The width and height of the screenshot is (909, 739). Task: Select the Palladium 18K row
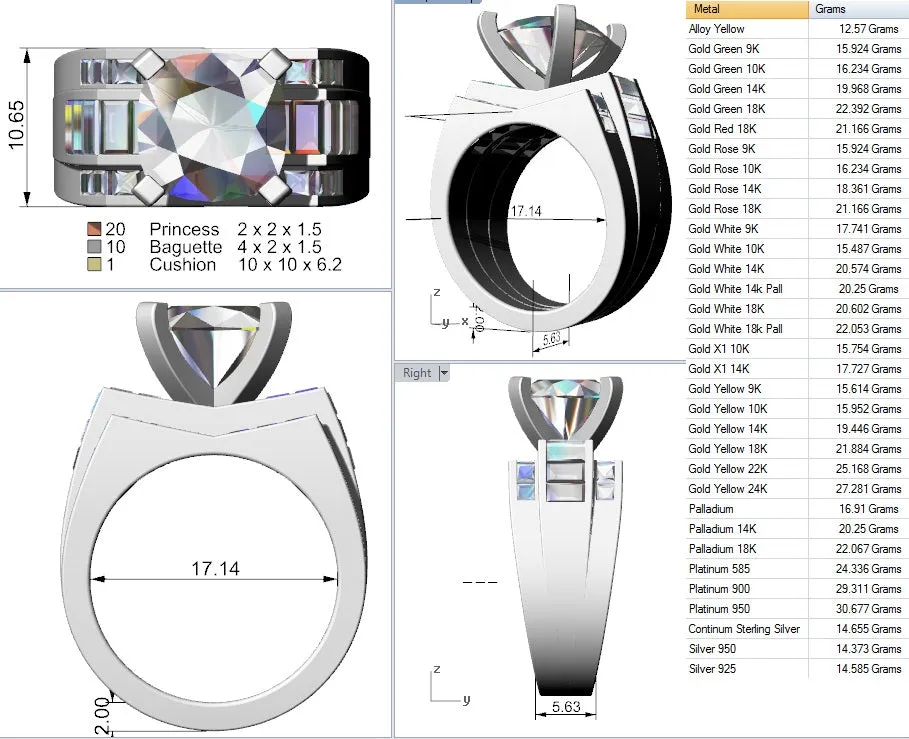tap(797, 549)
